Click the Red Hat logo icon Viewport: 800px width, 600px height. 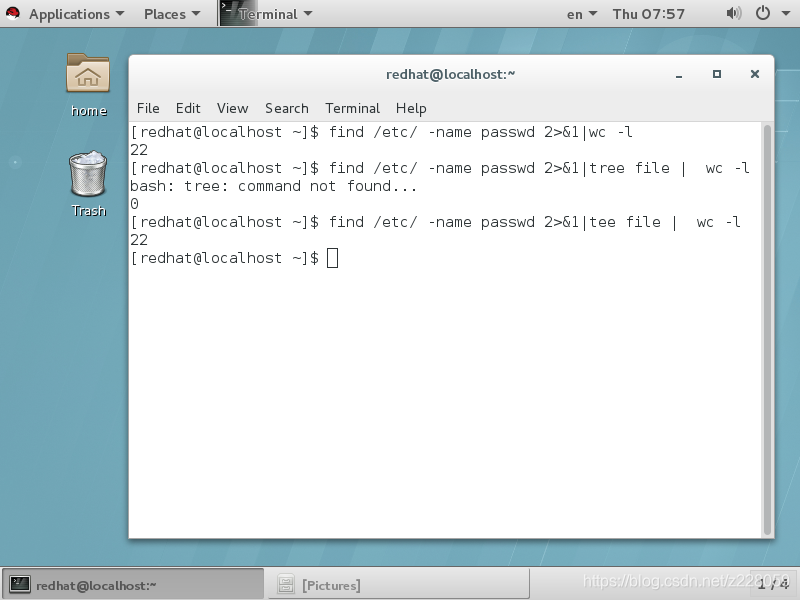click(13, 13)
